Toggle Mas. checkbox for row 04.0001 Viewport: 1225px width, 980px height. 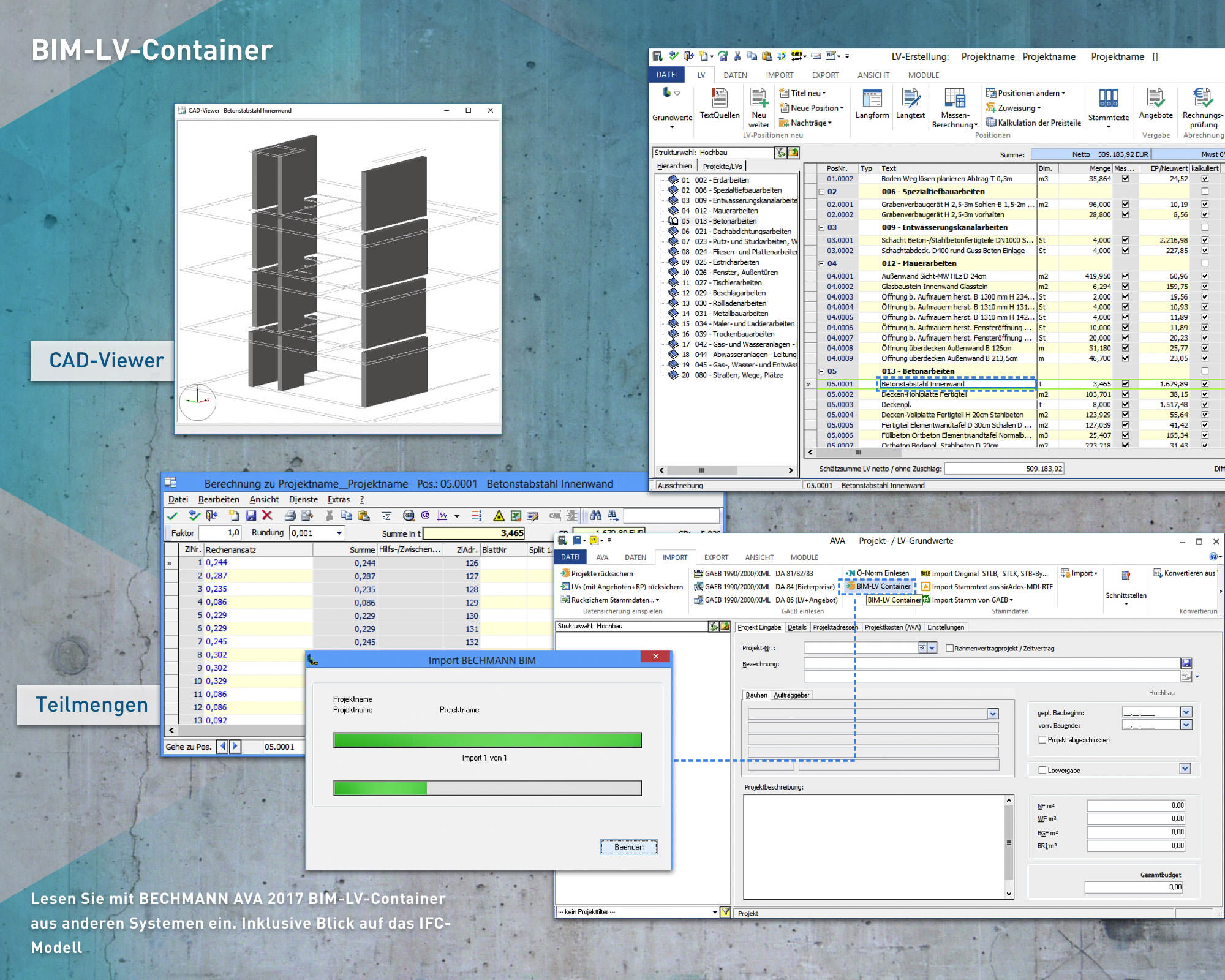point(1125,276)
